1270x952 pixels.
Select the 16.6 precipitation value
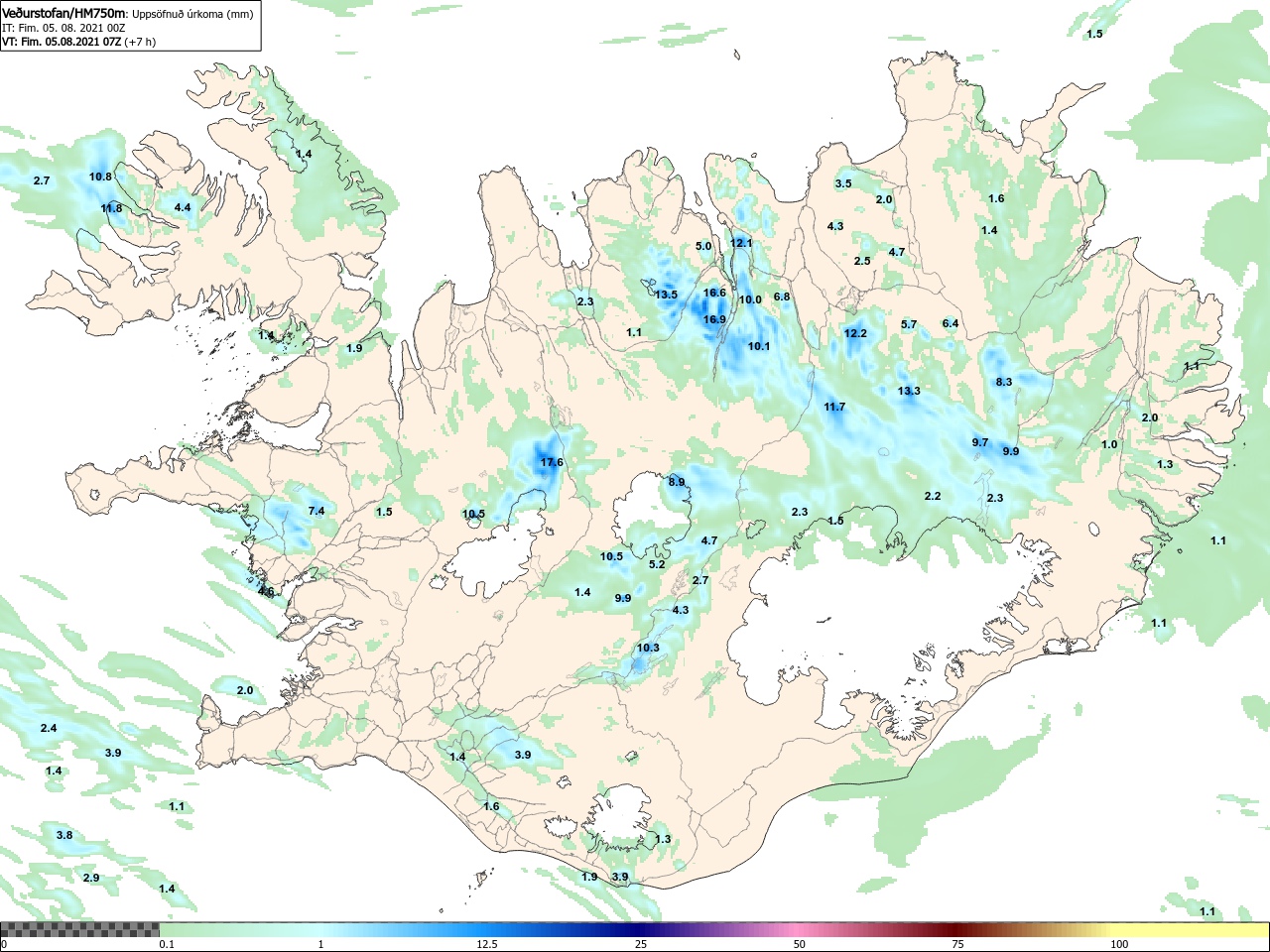[714, 293]
